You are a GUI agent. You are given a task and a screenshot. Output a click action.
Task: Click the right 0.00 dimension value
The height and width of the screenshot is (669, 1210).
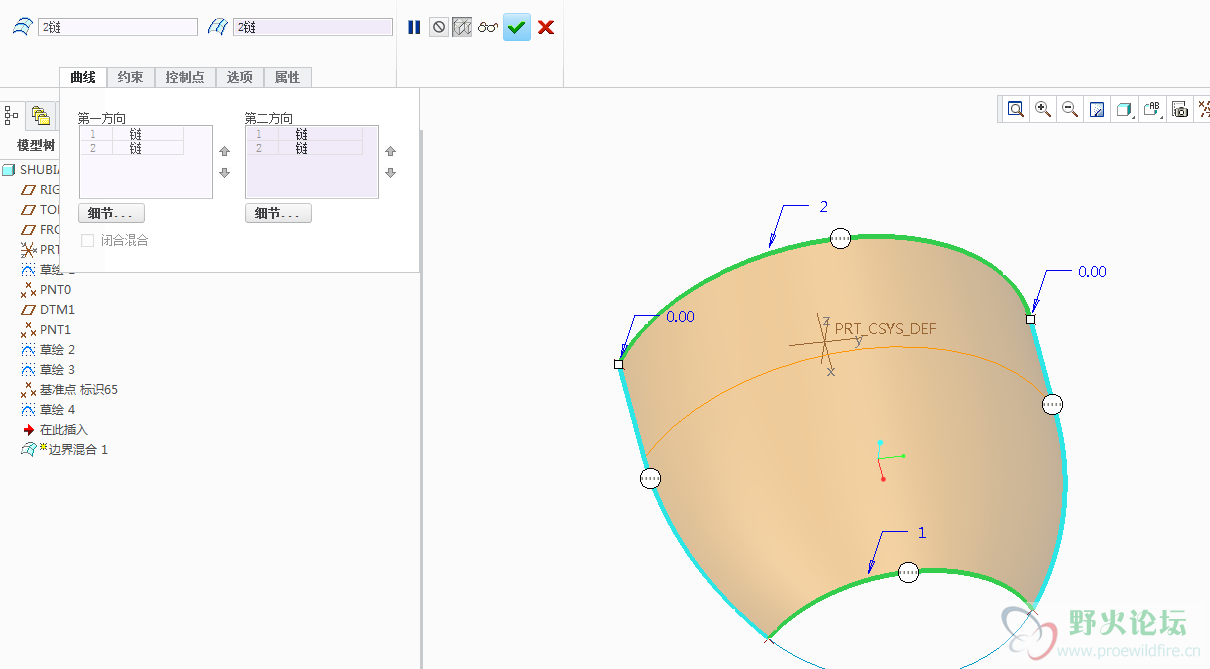tap(1092, 272)
